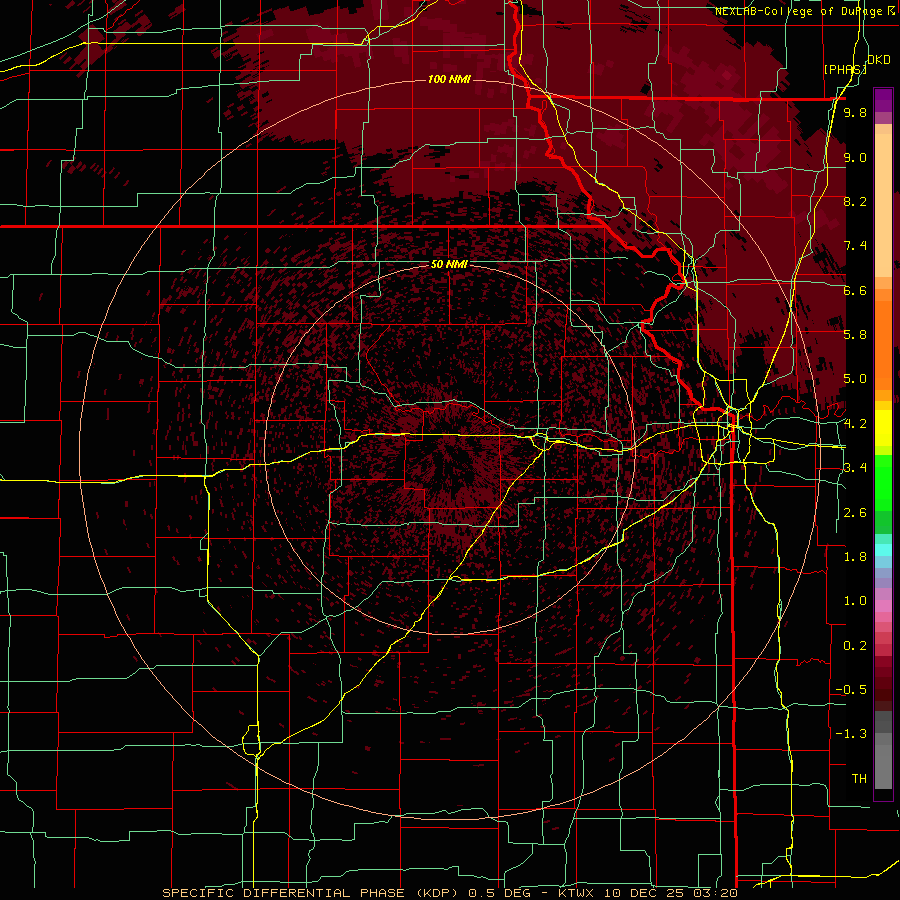Click the 6.6 value on the color scale

point(855,290)
